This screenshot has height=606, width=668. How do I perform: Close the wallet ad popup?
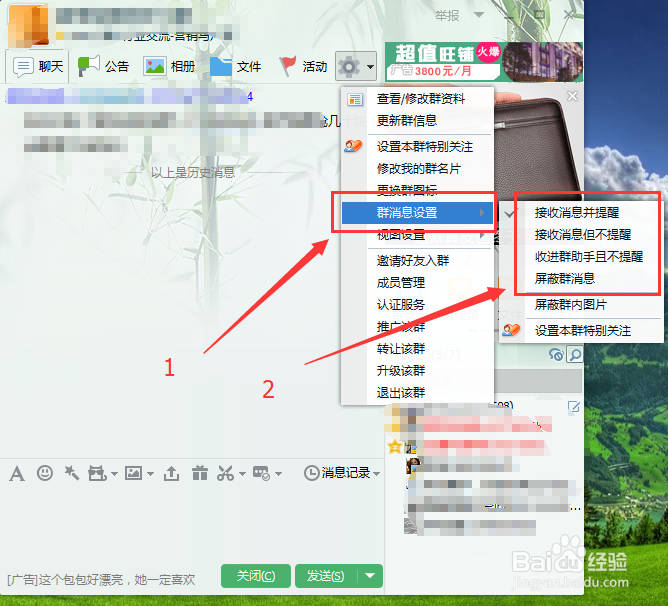pos(572,96)
